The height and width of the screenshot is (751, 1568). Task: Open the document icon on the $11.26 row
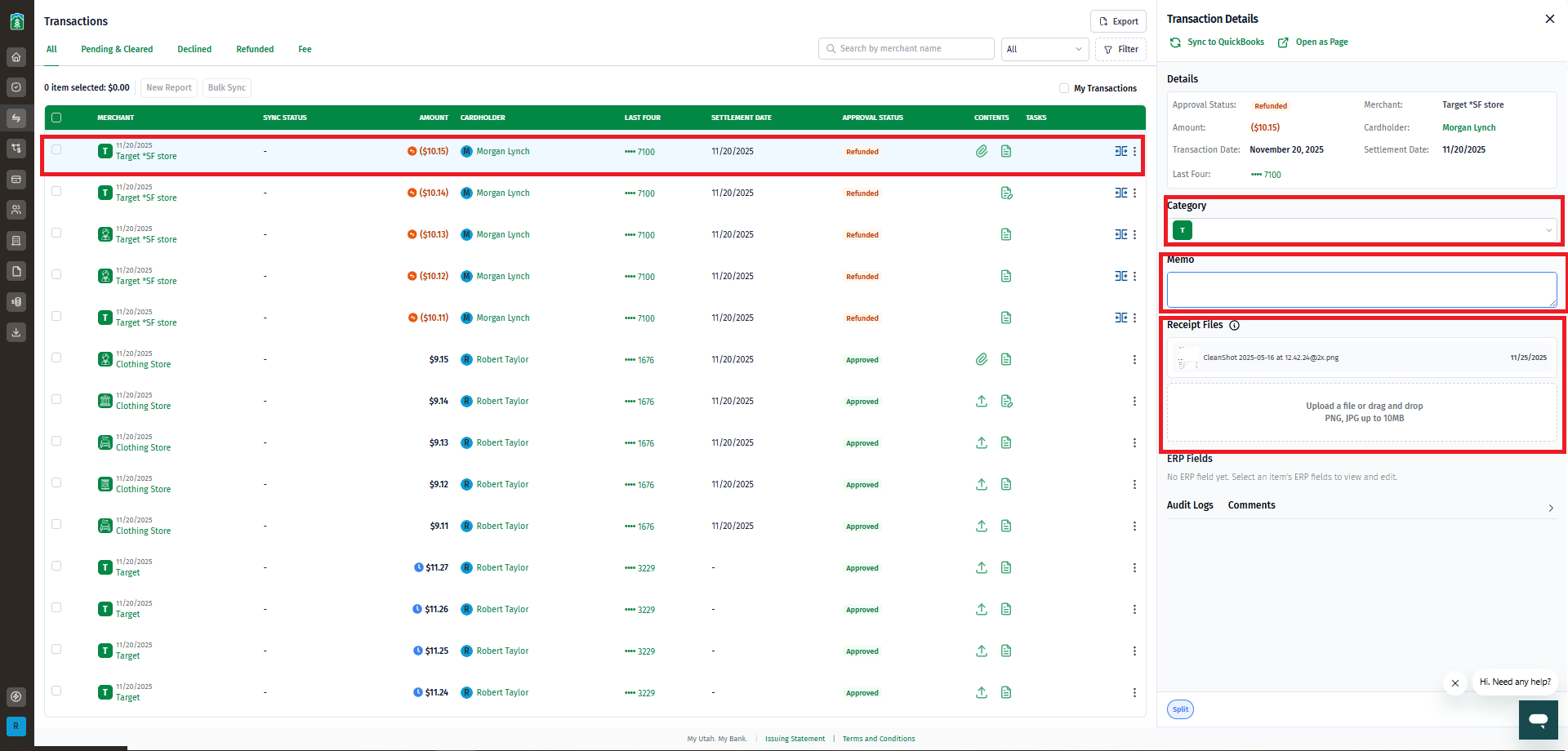(x=1006, y=609)
